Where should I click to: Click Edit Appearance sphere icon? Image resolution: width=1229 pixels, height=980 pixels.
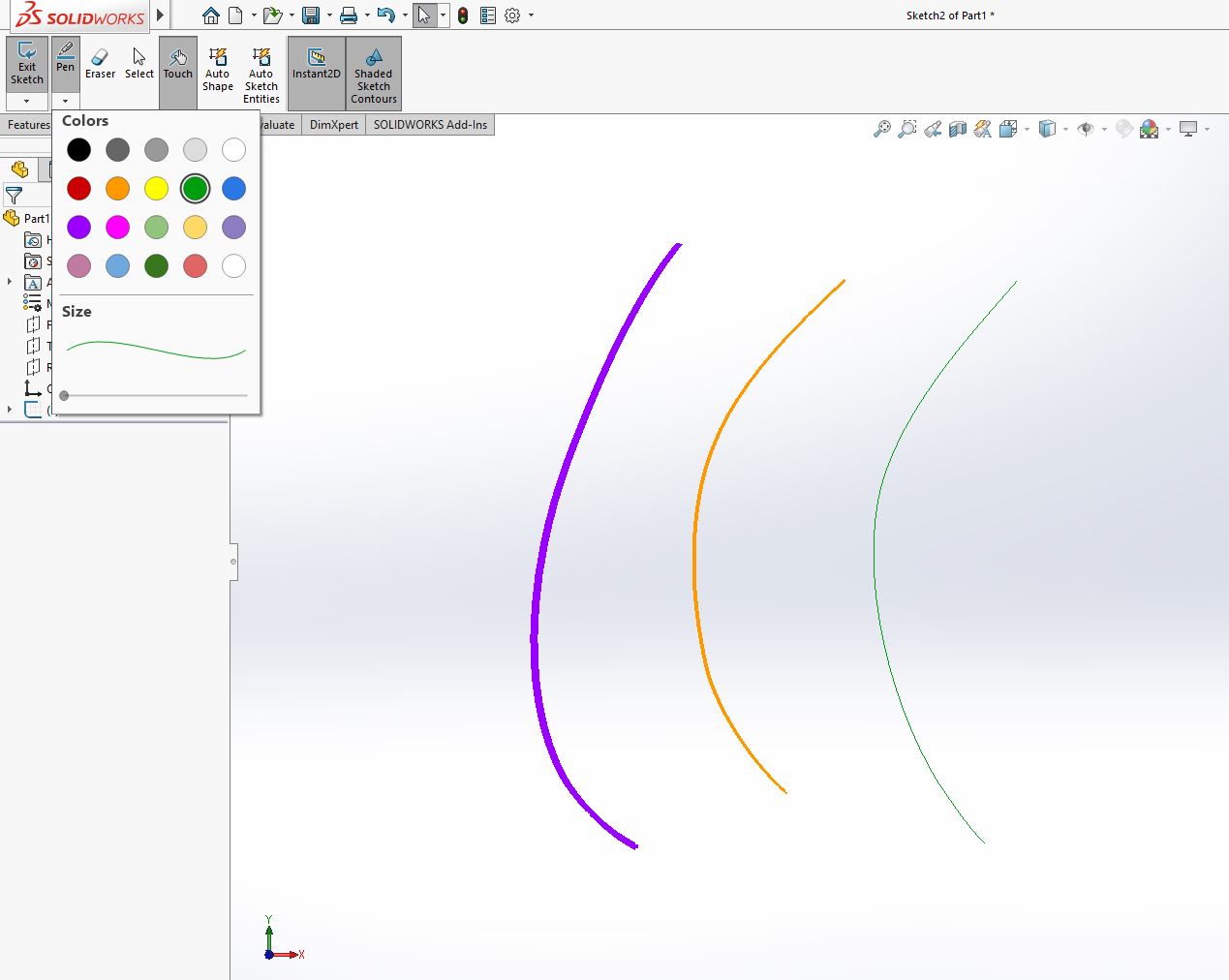coord(1124,129)
